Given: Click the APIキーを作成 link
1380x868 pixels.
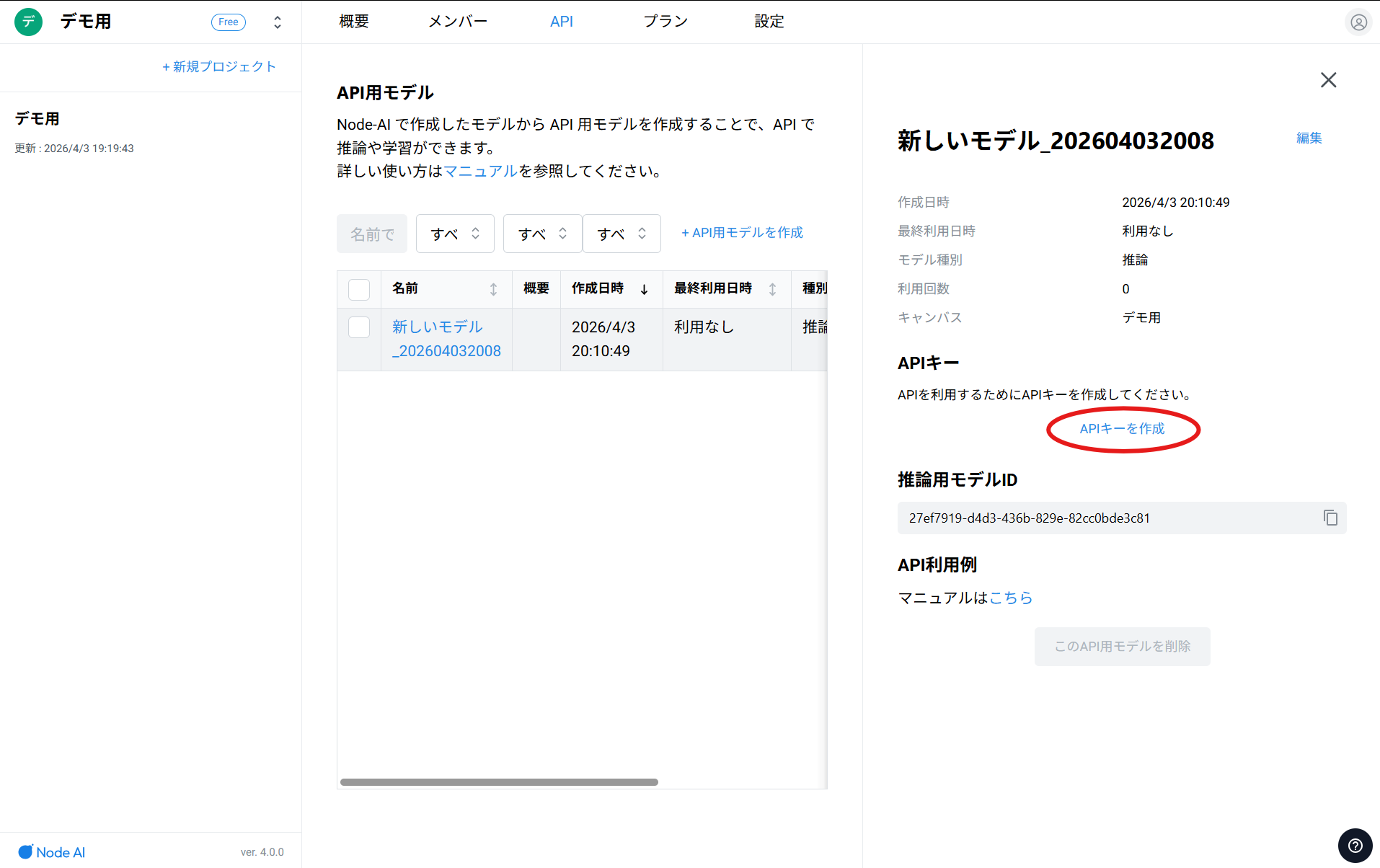Looking at the screenshot, I should [x=1122, y=429].
